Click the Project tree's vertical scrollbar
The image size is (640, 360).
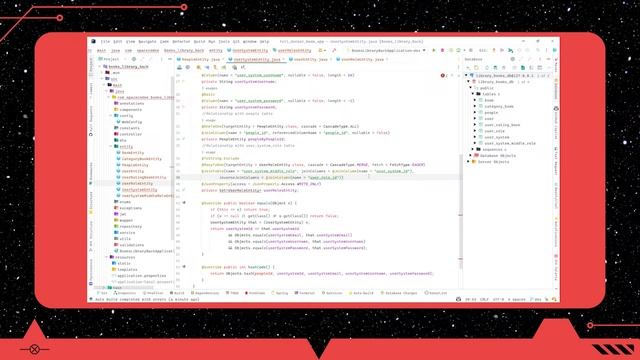(172, 158)
